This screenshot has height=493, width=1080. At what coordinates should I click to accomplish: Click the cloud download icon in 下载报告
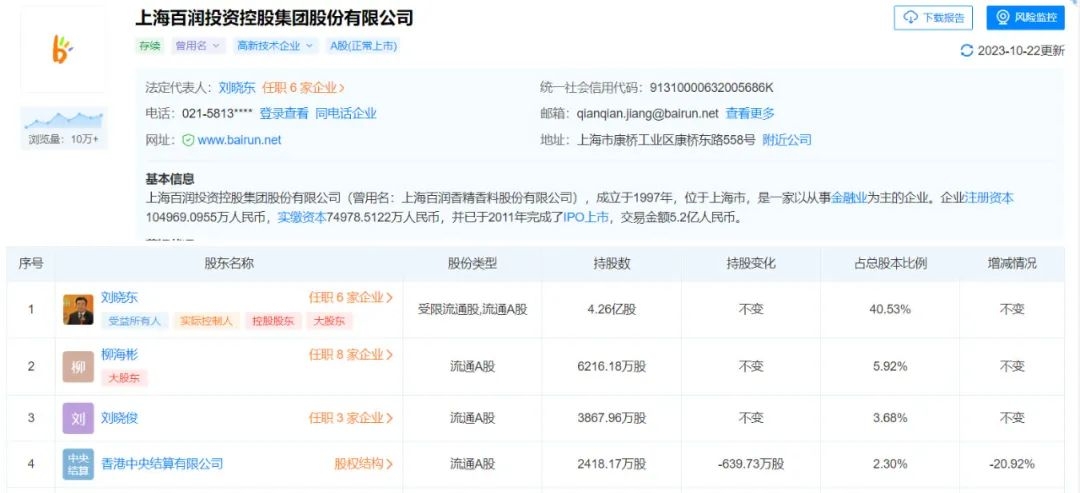[x=911, y=18]
